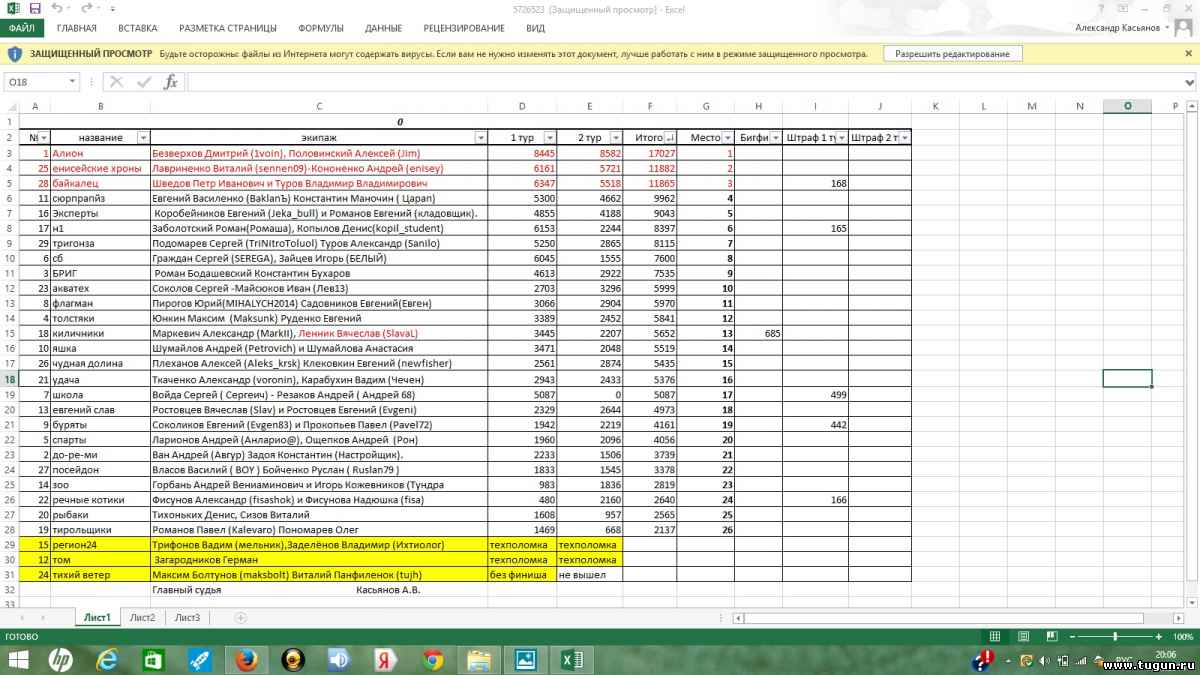Click the Select All corner triangle

coord(10,105)
